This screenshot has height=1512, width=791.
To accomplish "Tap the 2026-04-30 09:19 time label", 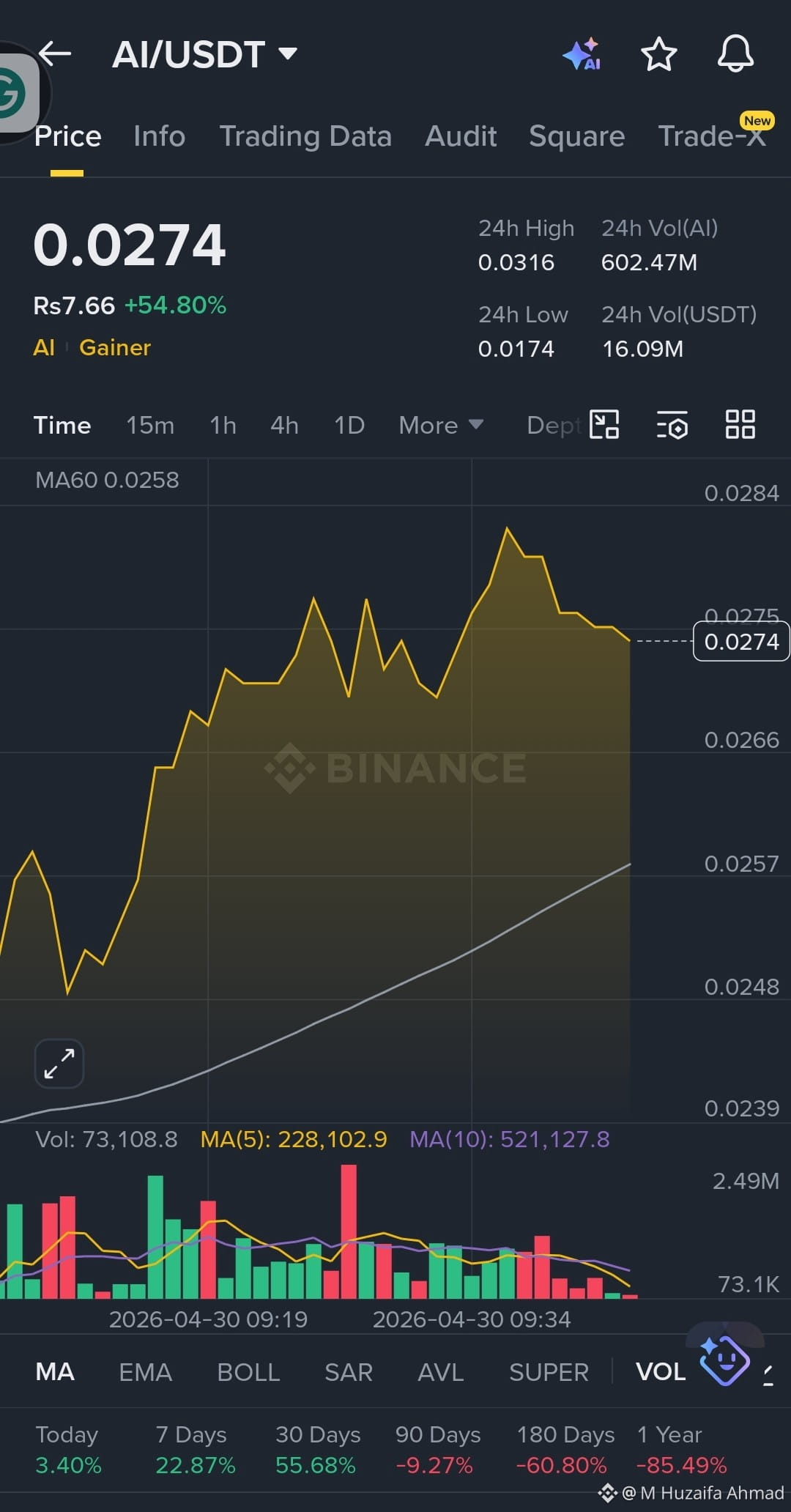I will pos(208,1319).
